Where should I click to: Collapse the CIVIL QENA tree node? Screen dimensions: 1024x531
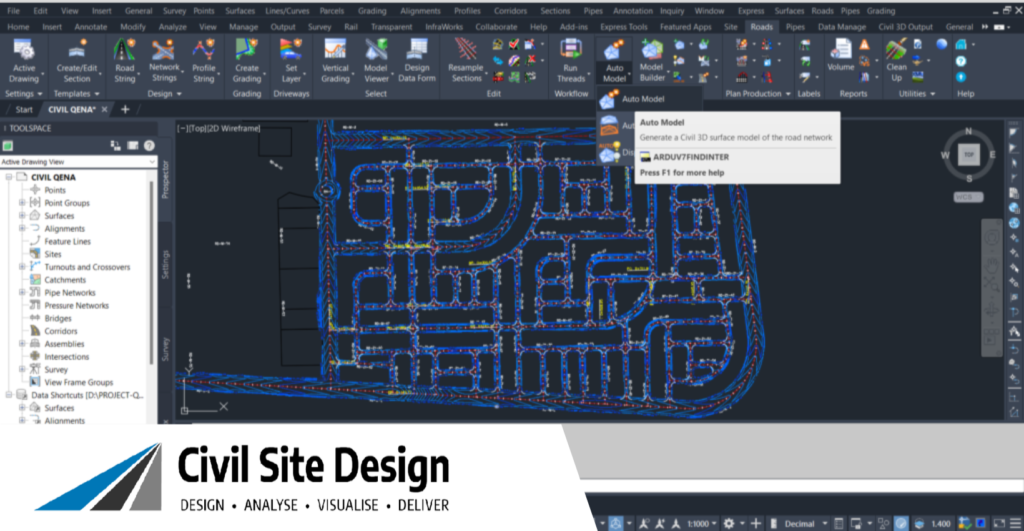(x=9, y=177)
